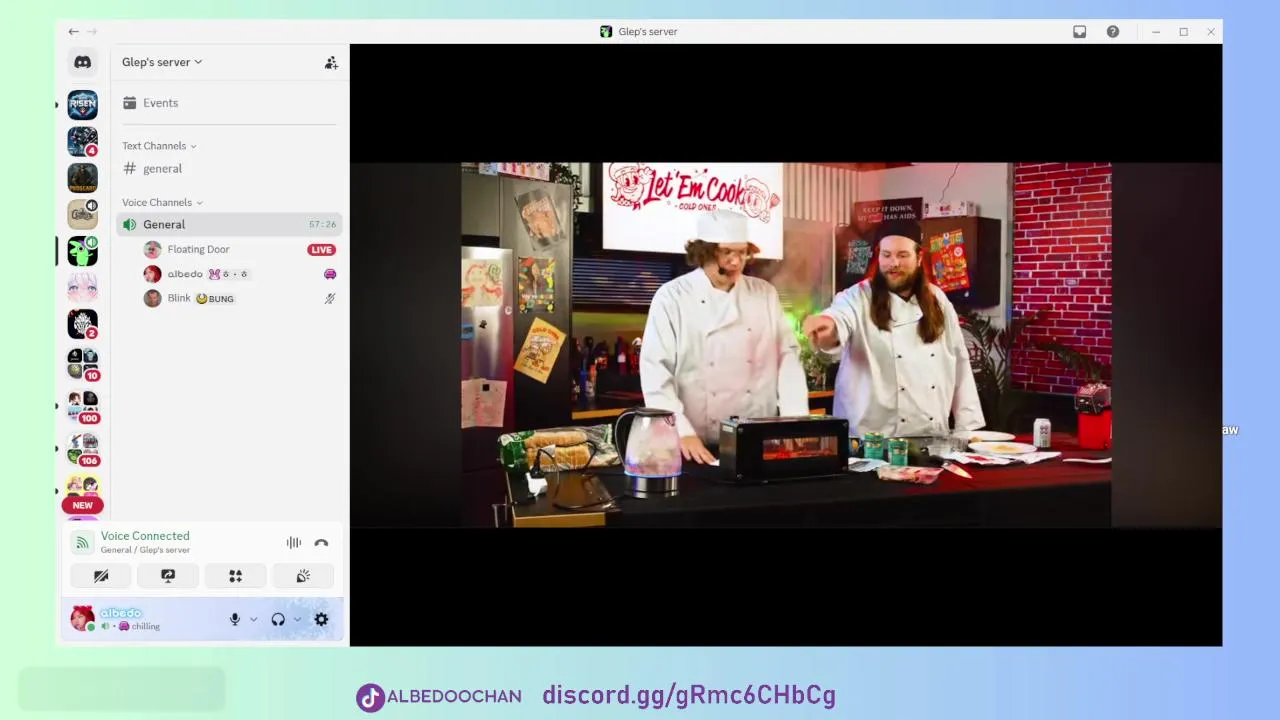The image size is (1280, 720).
Task: Open the help question mark icon
Action: [x=1113, y=32]
